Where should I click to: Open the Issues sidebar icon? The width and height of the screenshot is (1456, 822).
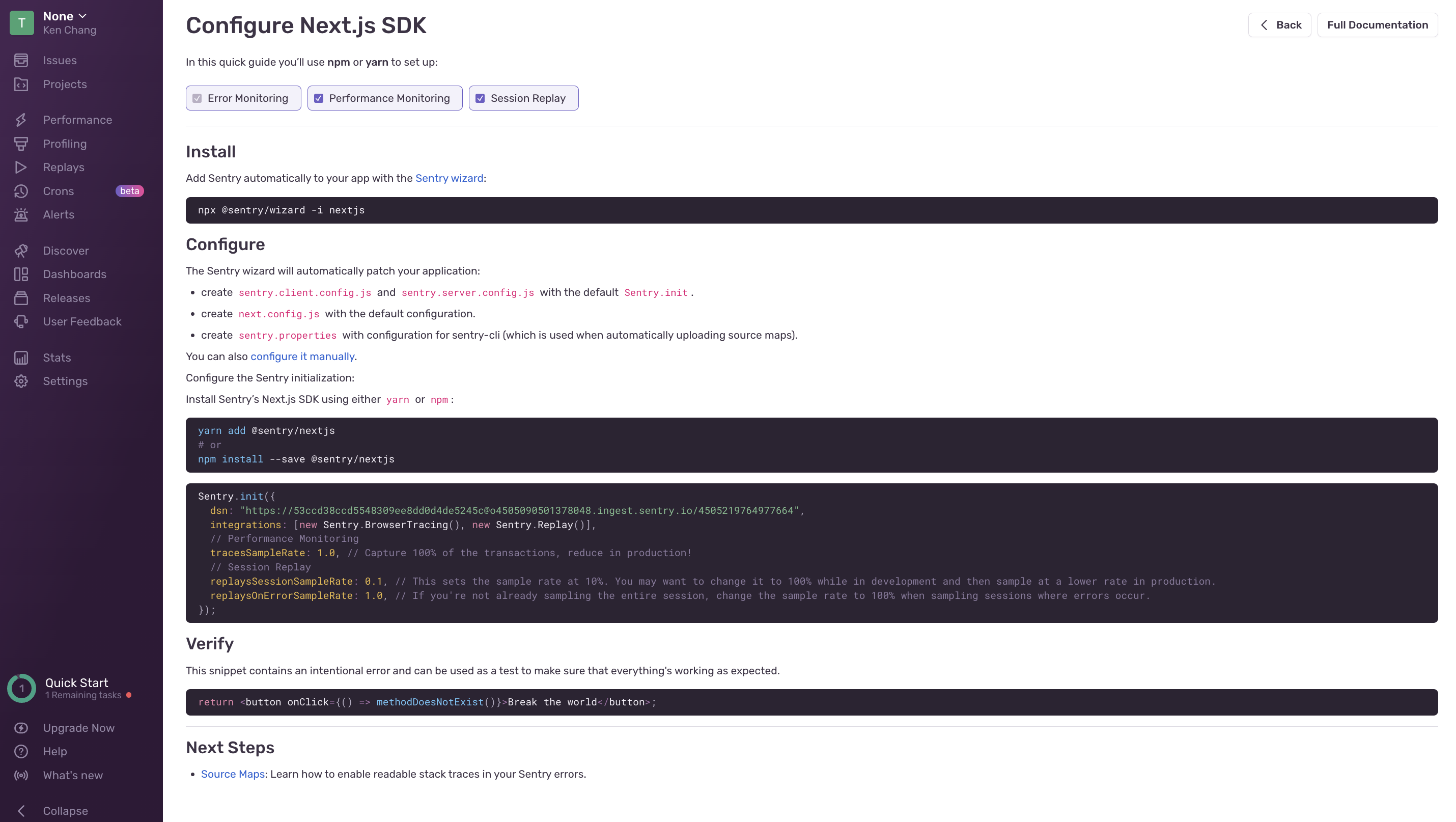pyautogui.click(x=21, y=60)
